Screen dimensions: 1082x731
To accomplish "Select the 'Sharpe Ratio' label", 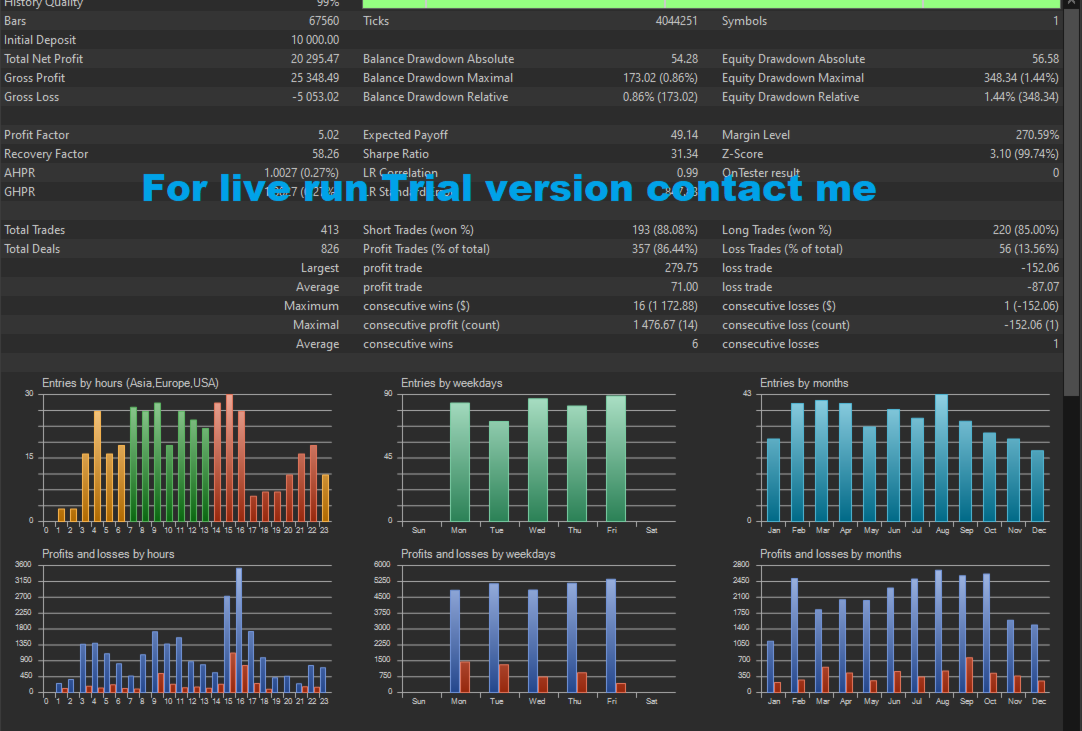I will click(x=396, y=154).
